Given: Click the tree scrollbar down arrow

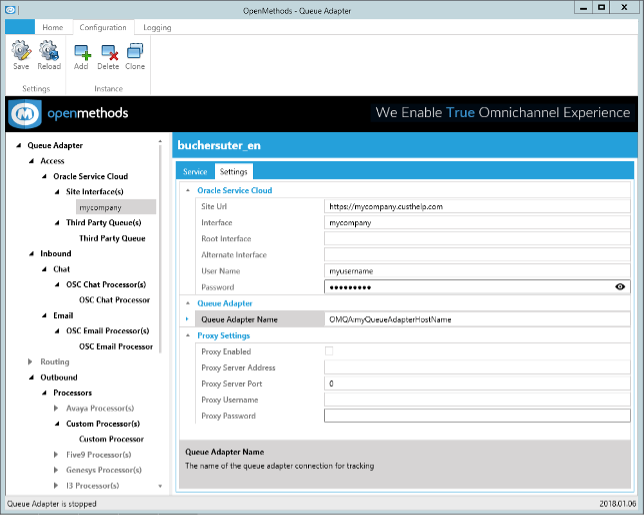Looking at the screenshot, I should pos(160,486).
